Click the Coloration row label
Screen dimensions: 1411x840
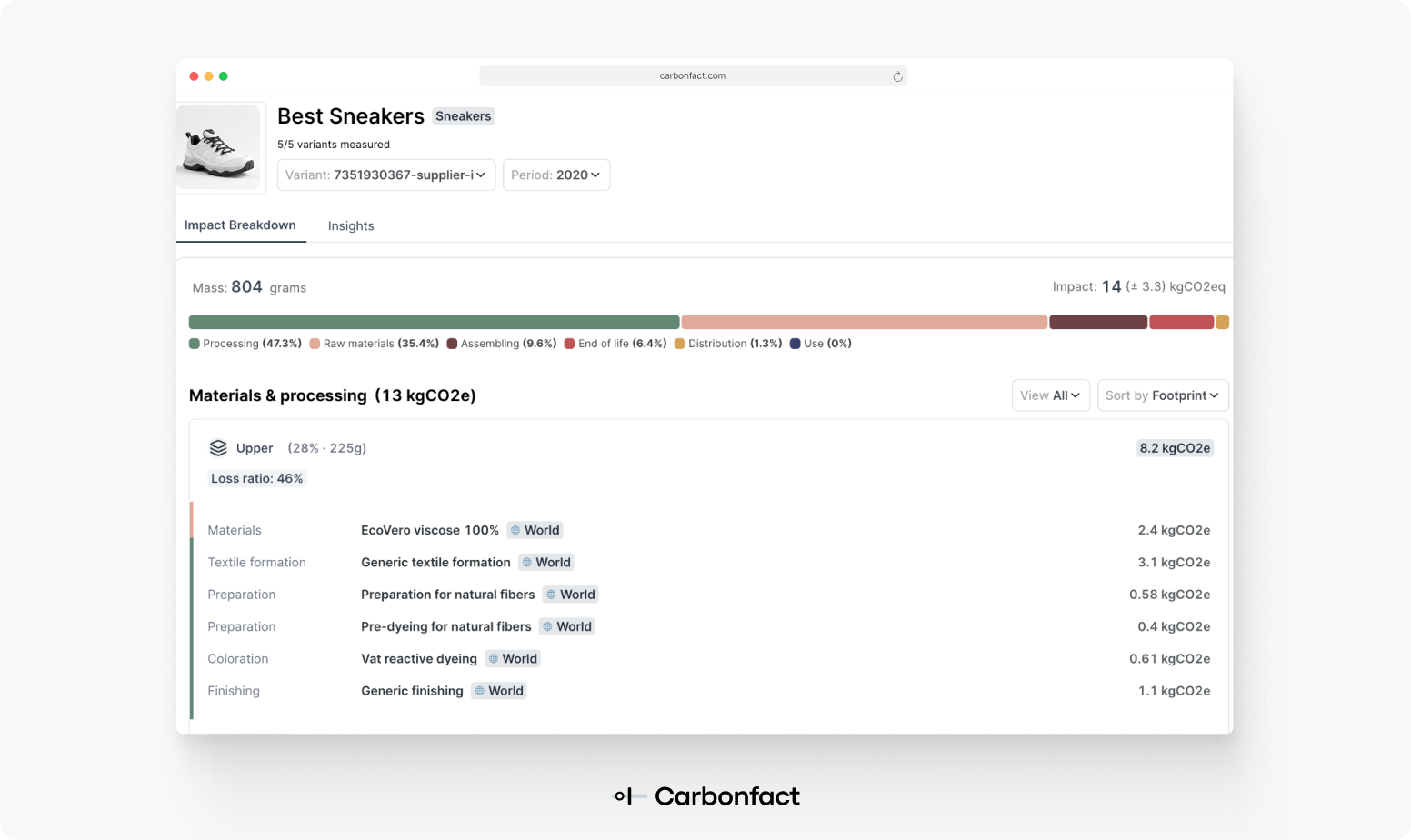click(238, 659)
